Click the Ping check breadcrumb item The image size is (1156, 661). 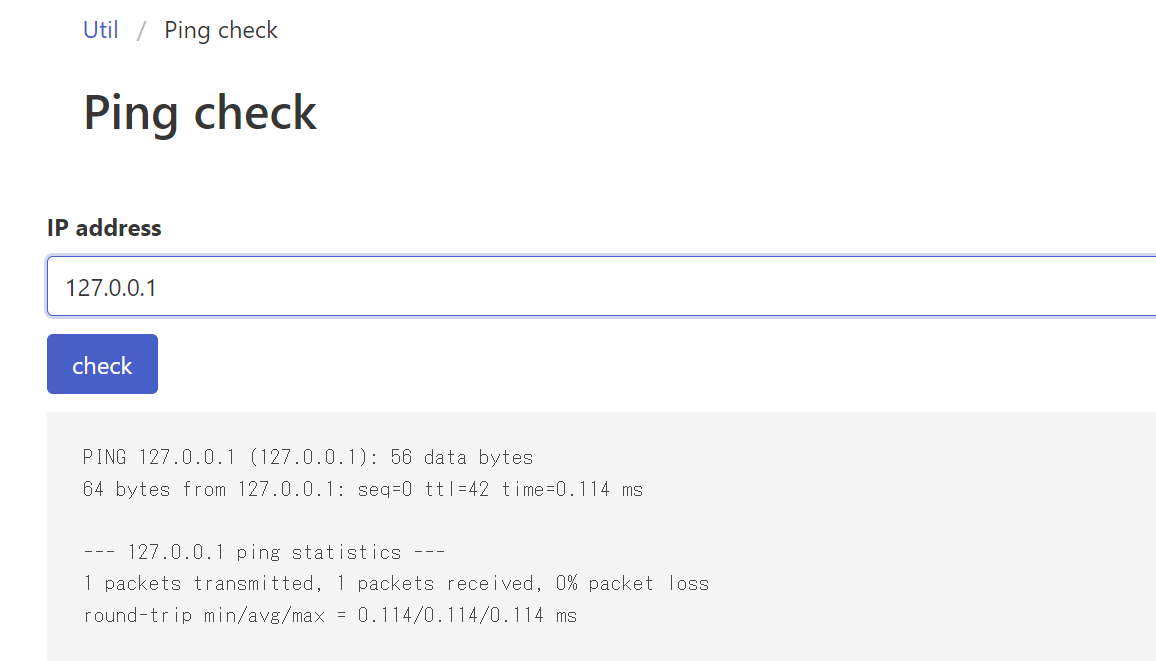pyautogui.click(x=220, y=30)
